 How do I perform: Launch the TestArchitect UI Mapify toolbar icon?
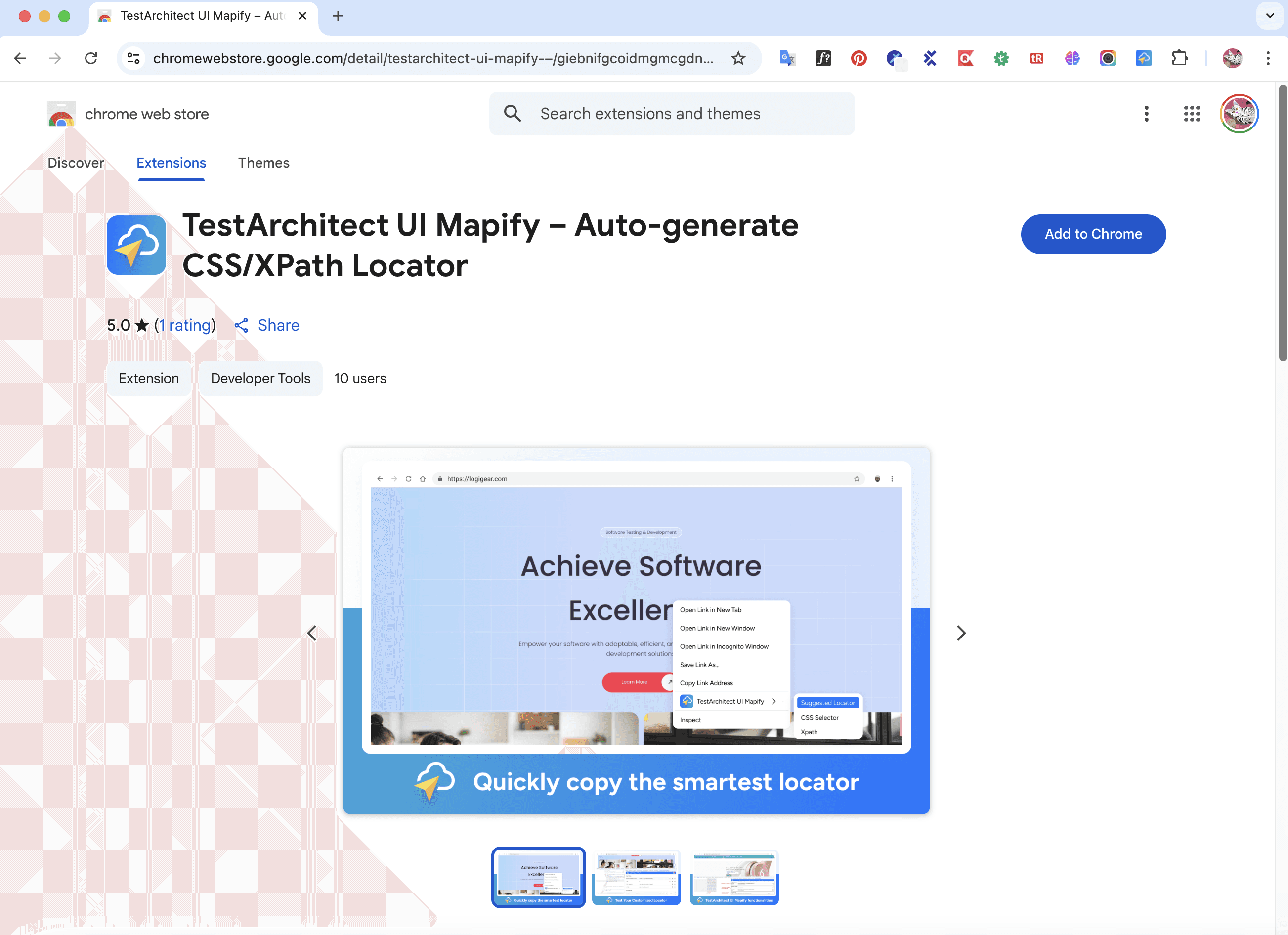(x=1143, y=58)
